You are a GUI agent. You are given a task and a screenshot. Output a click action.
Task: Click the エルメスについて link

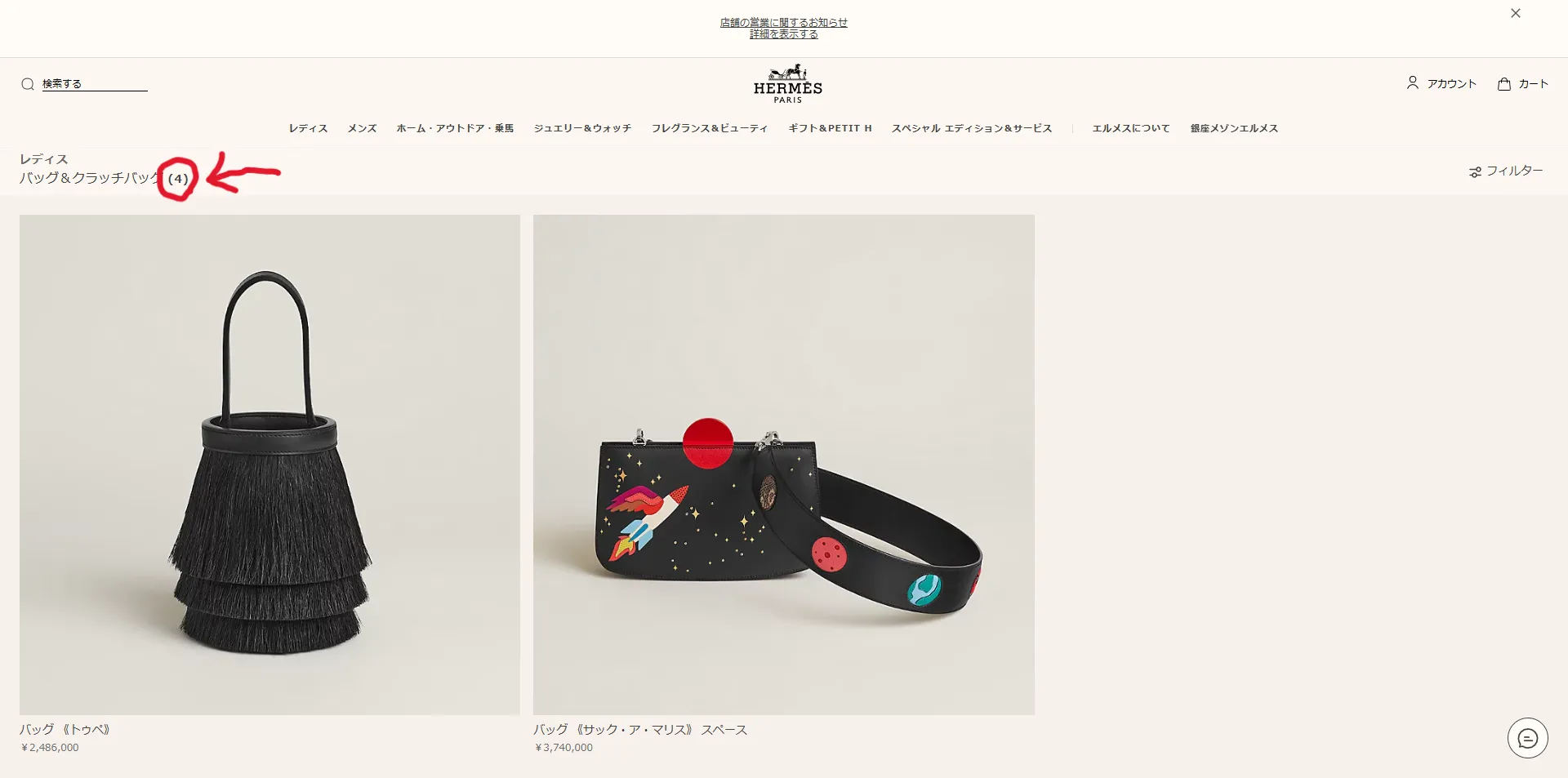[x=1131, y=128]
